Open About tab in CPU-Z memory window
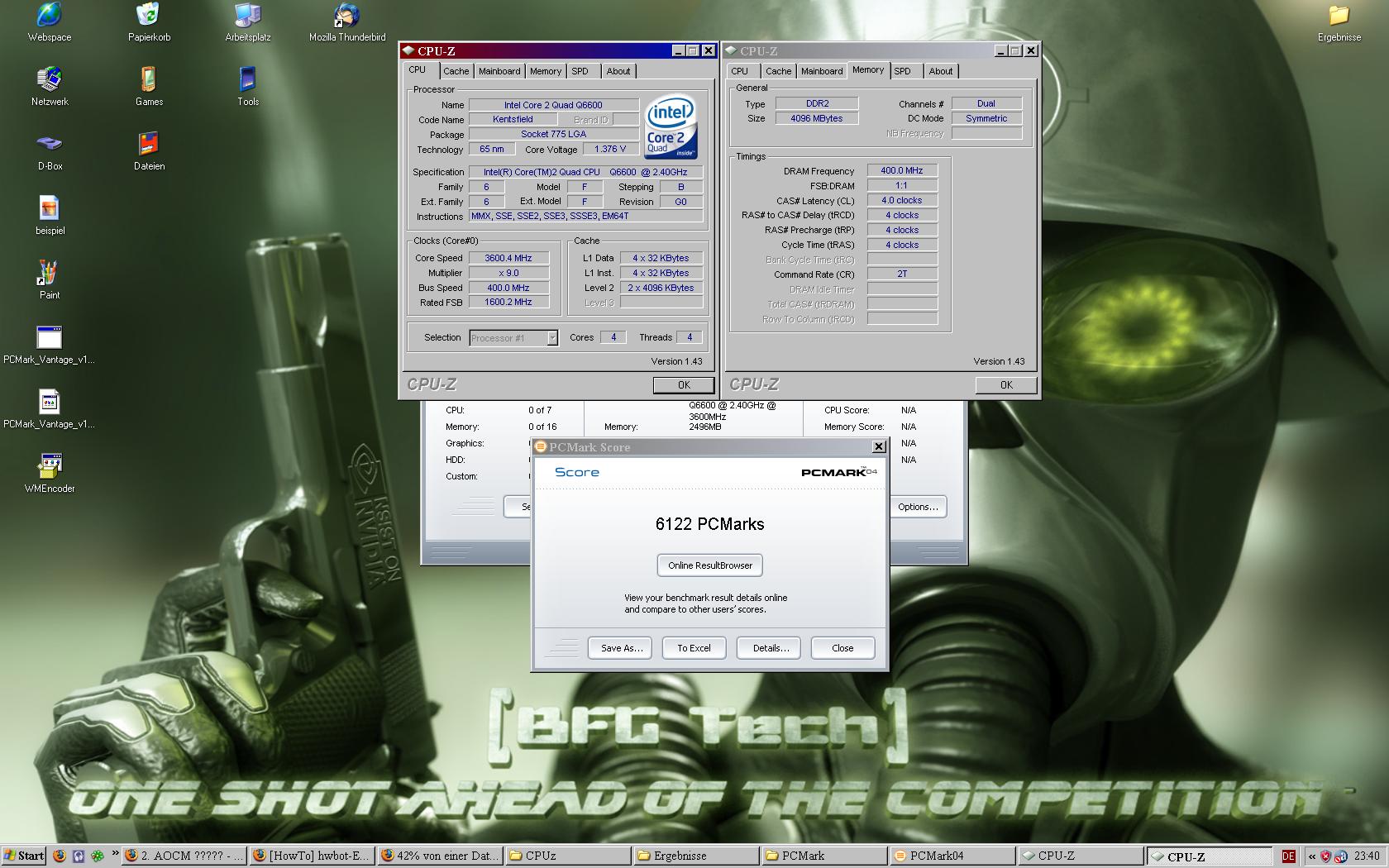 click(941, 71)
